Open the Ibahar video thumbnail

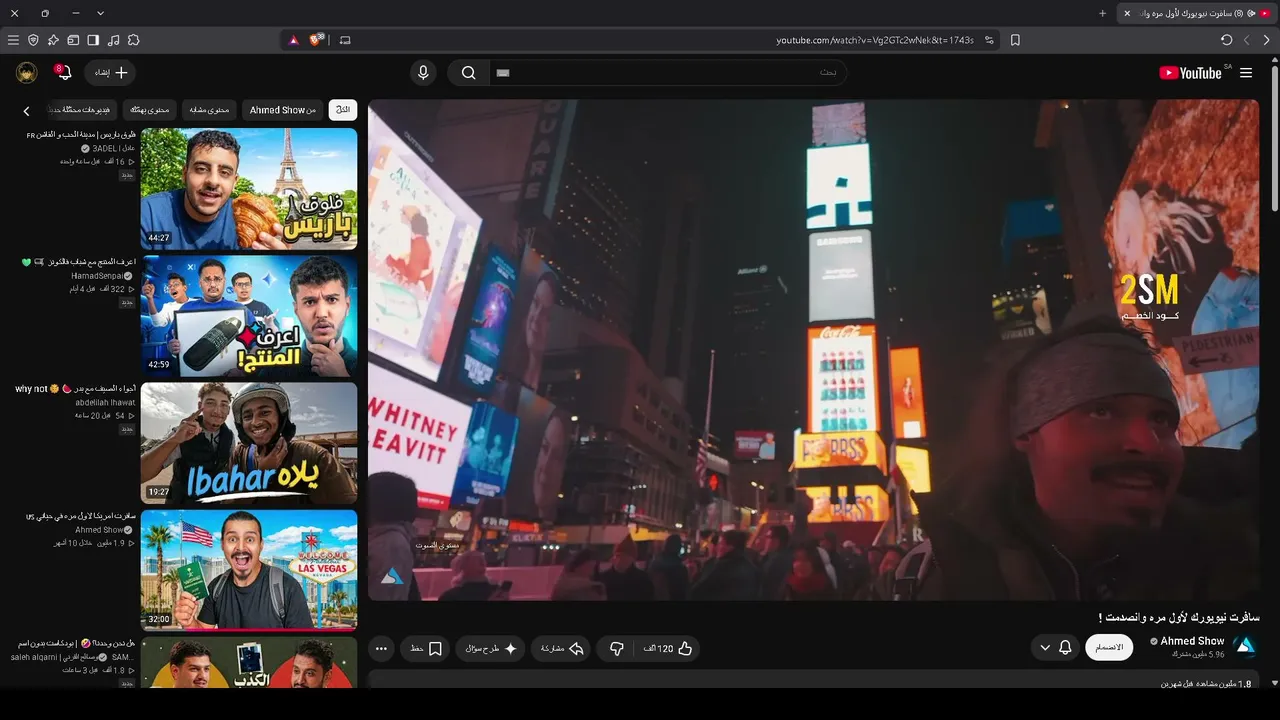(249, 443)
